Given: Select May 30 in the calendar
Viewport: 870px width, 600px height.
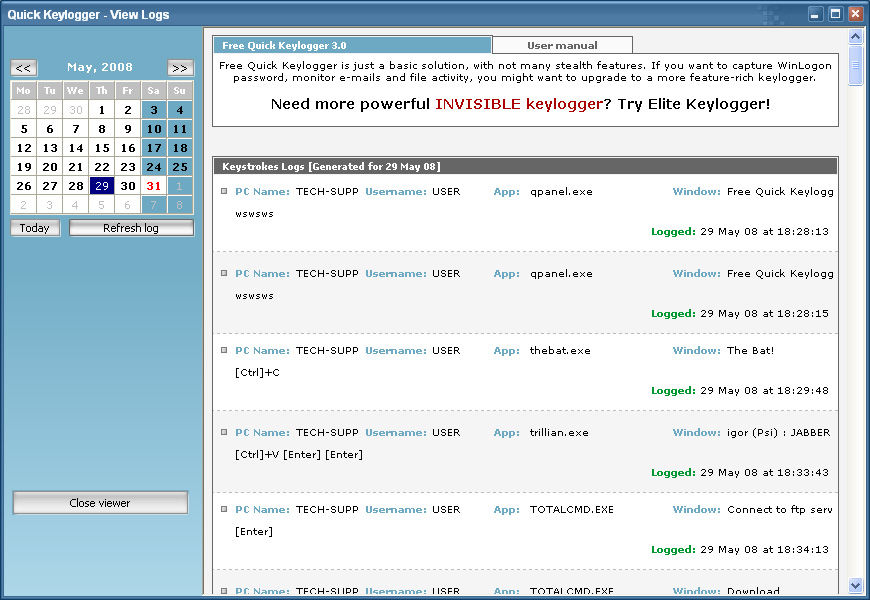Looking at the screenshot, I should [128, 186].
